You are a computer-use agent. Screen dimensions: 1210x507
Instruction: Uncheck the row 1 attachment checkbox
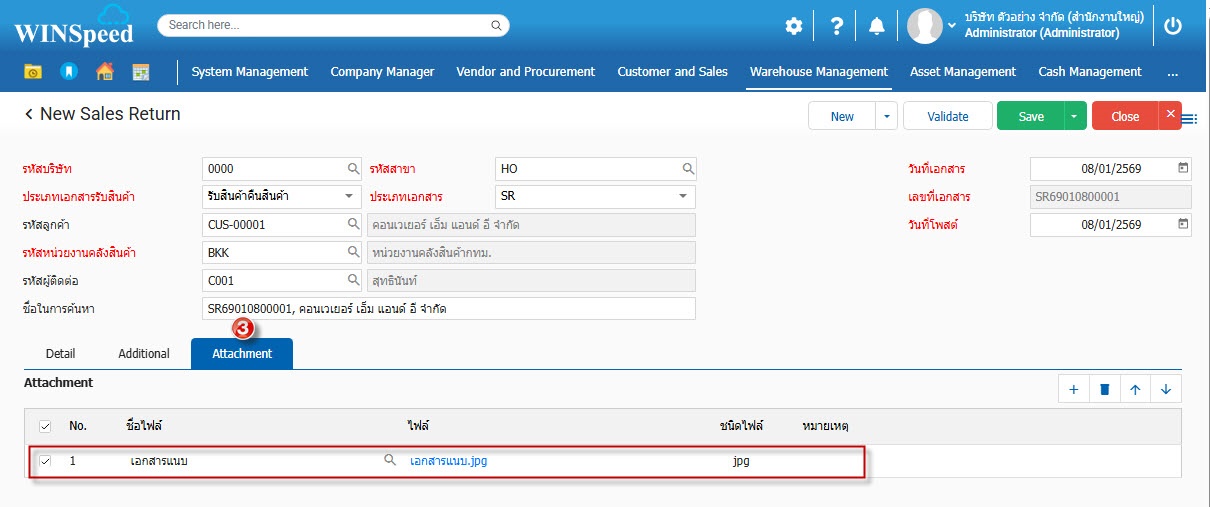point(45,461)
